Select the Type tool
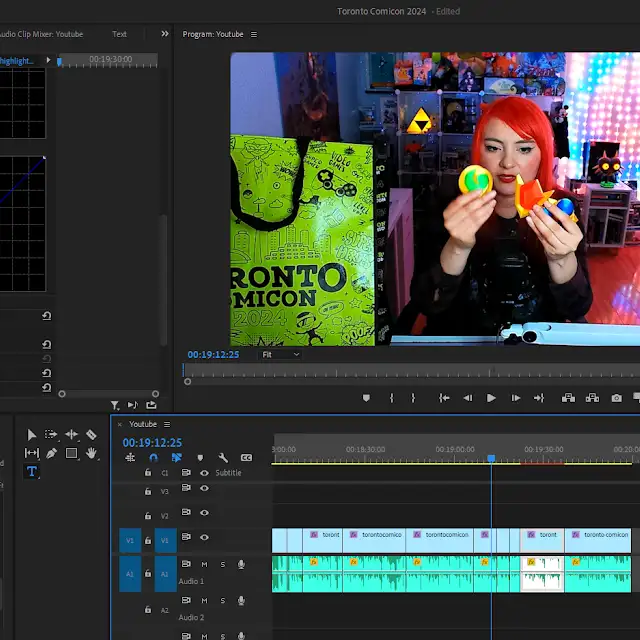 click(x=31, y=471)
